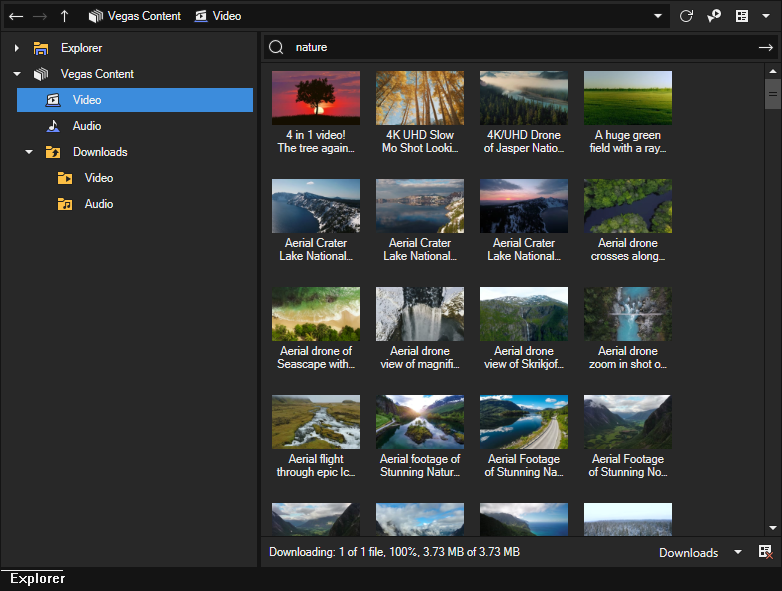The width and height of the screenshot is (782, 591).
Task: Submit search with the right arrow
Action: (x=766, y=47)
